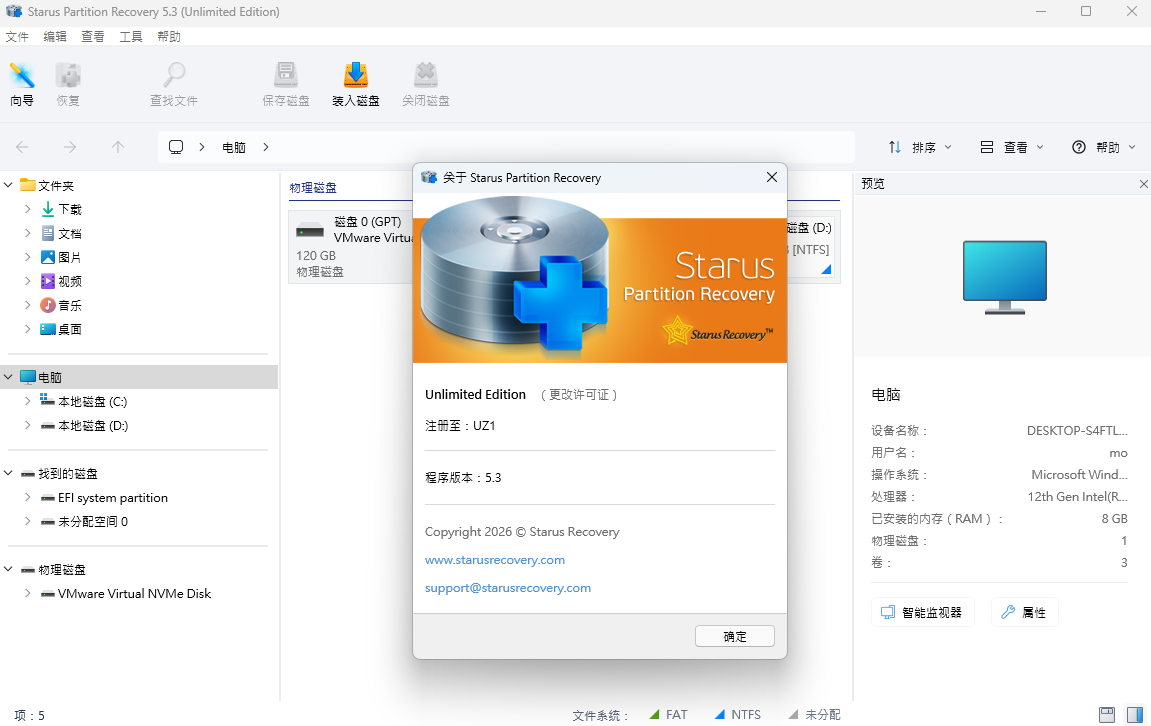Screen dimensions: 1151x726
Task: Collapse the 找到的磁盘 section
Action: point(9,473)
